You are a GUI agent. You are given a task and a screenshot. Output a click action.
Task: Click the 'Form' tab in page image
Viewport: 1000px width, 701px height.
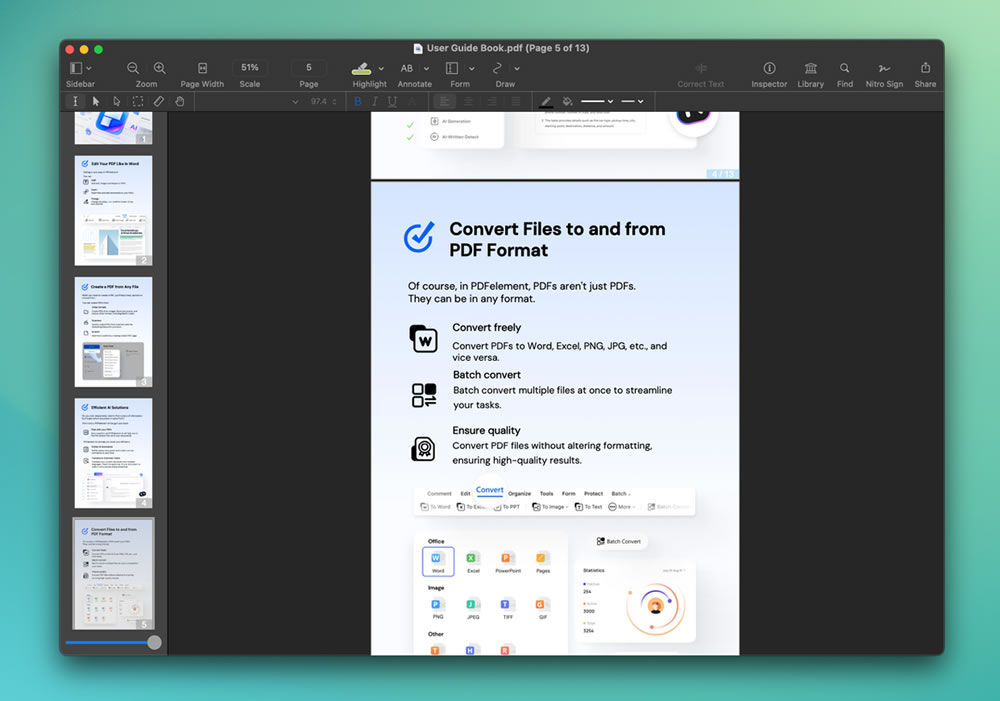click(x=568, y=494)
